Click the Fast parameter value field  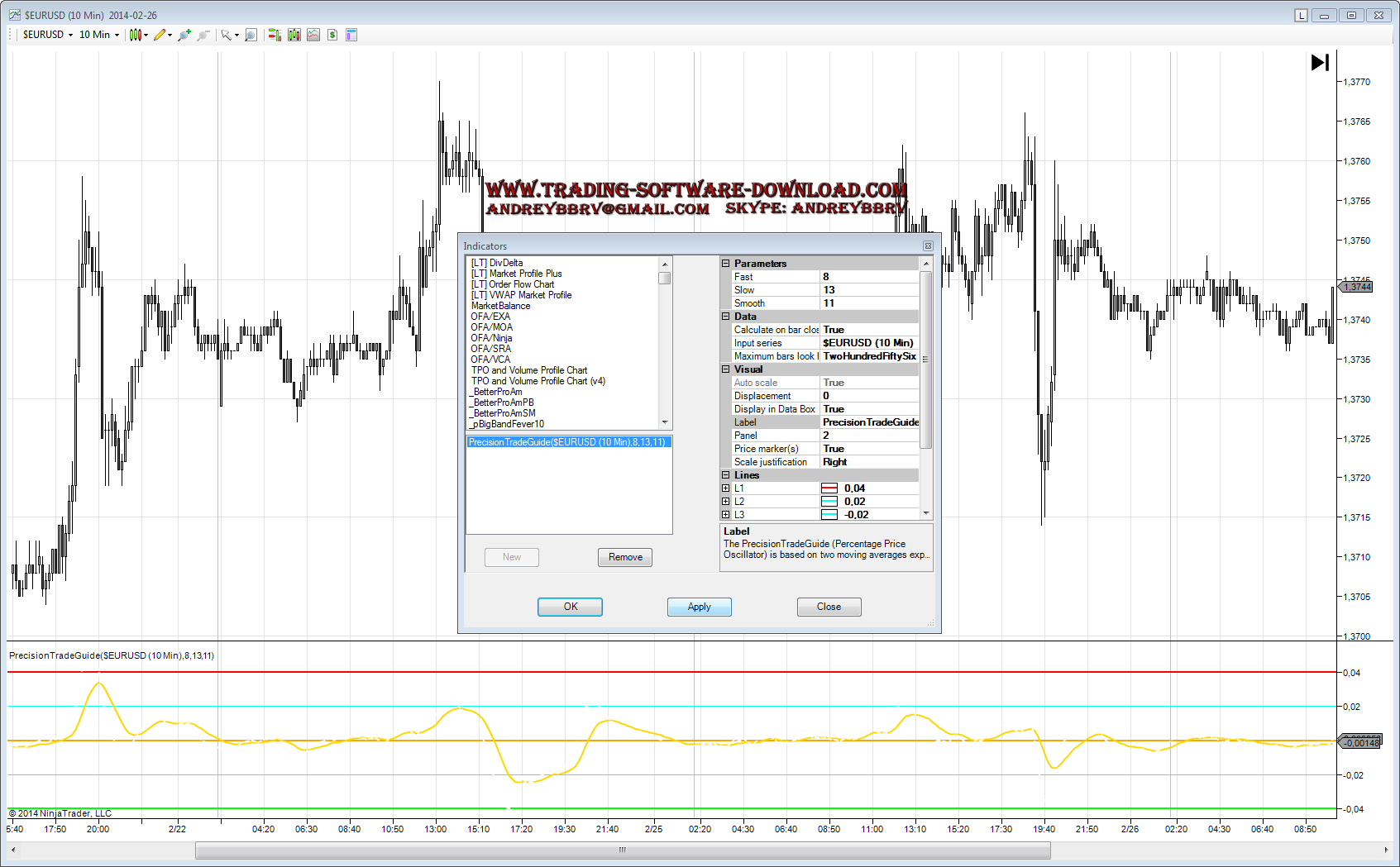(x=868, y=277)
